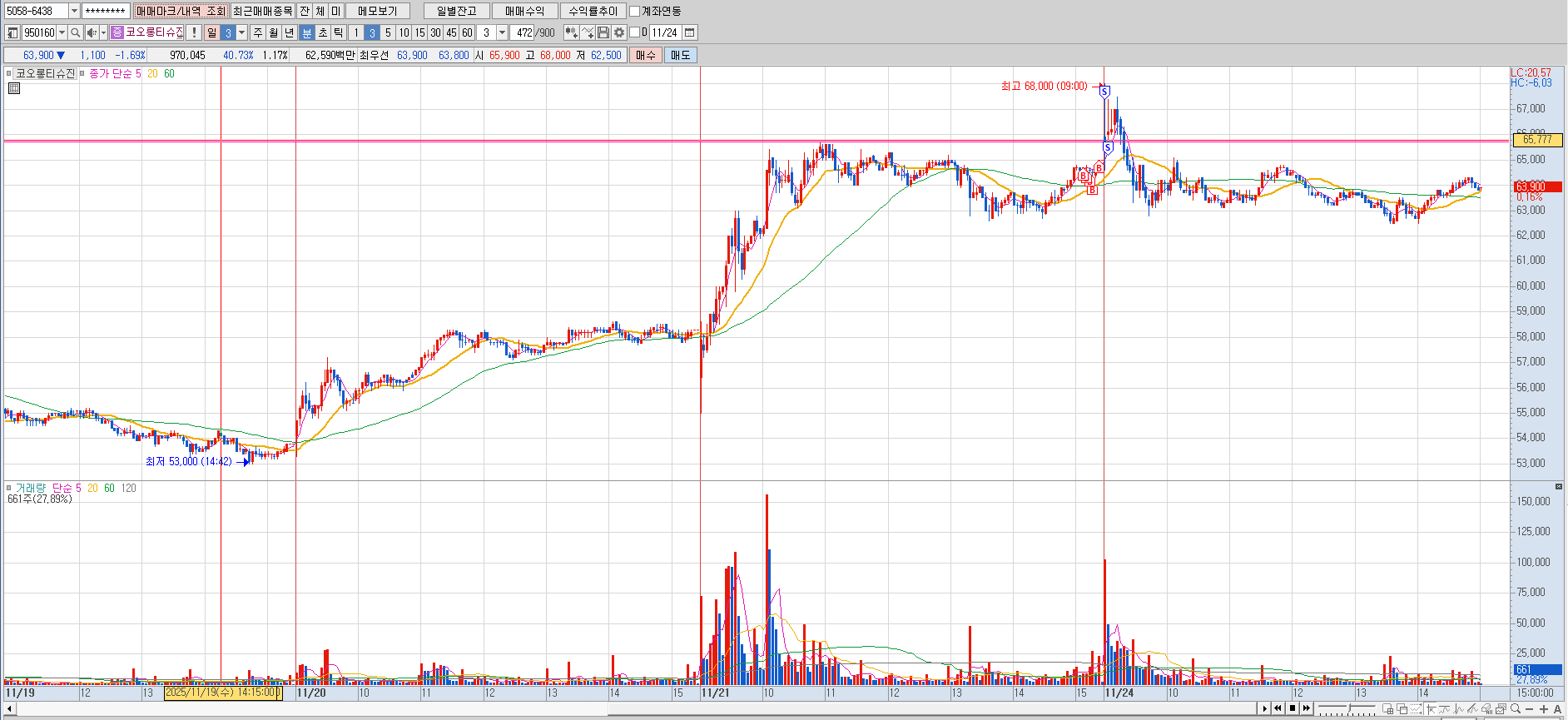Click the 매매수익 button
The height and width of the screenshot is (720, 1568).
coord(524,11)
